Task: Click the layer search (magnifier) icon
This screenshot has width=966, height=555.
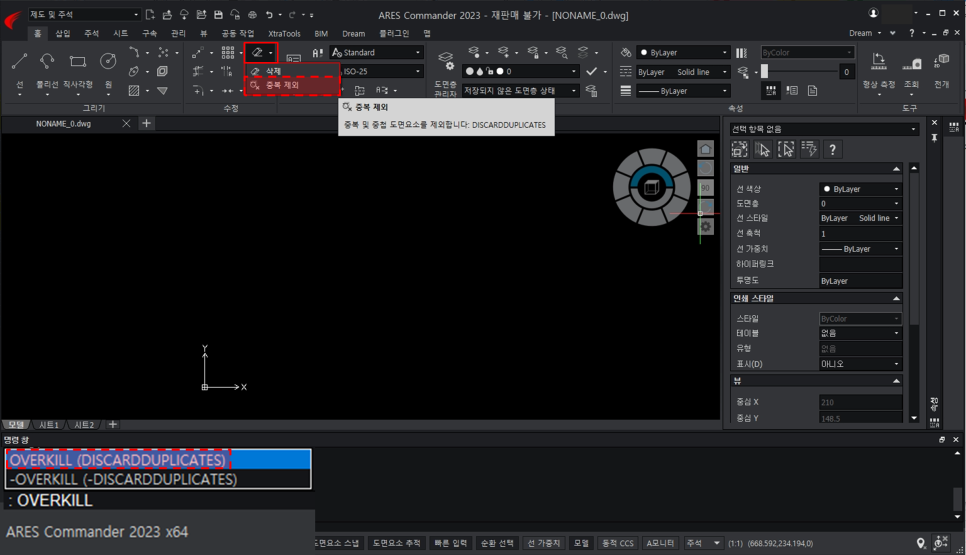Action: pyautogui.click(x=561, y=52)
